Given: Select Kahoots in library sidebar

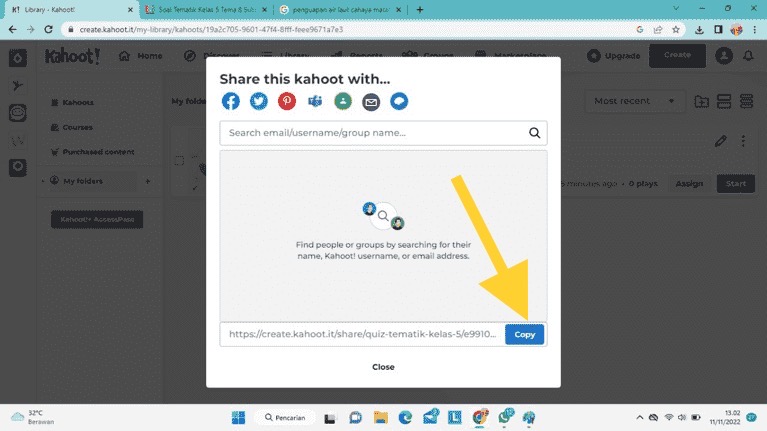Looking at the screenshot, I should (x=72, y=102).
